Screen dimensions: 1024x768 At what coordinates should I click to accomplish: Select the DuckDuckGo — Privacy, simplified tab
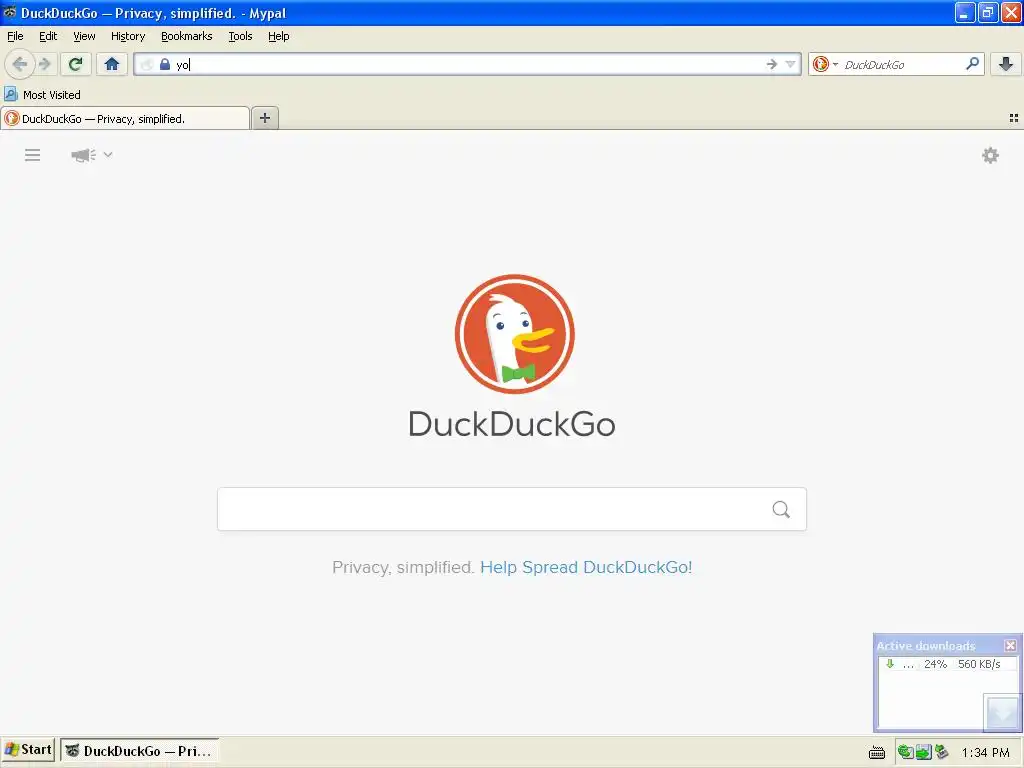pos(125,118)
